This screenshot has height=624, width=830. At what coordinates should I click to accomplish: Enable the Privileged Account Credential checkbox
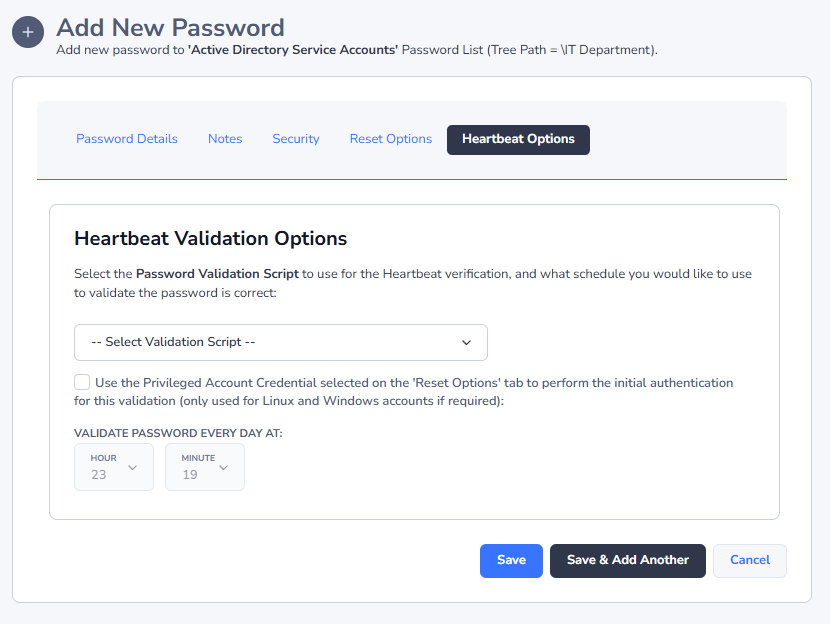[x=82, y=382]
